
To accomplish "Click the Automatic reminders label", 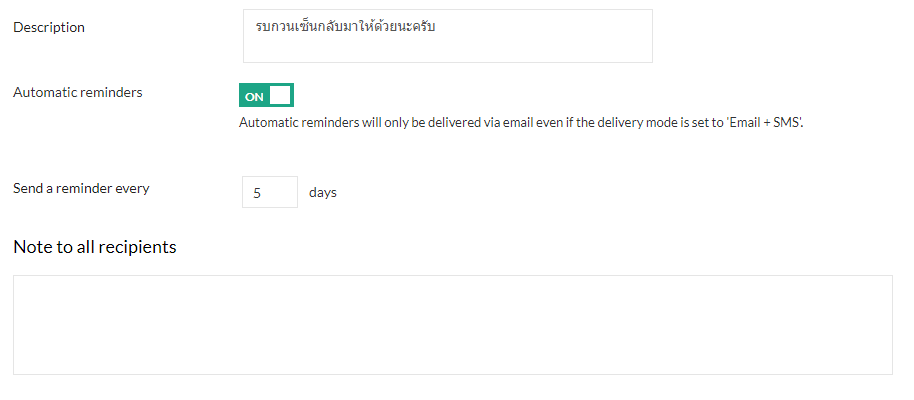I will point(77,92).
